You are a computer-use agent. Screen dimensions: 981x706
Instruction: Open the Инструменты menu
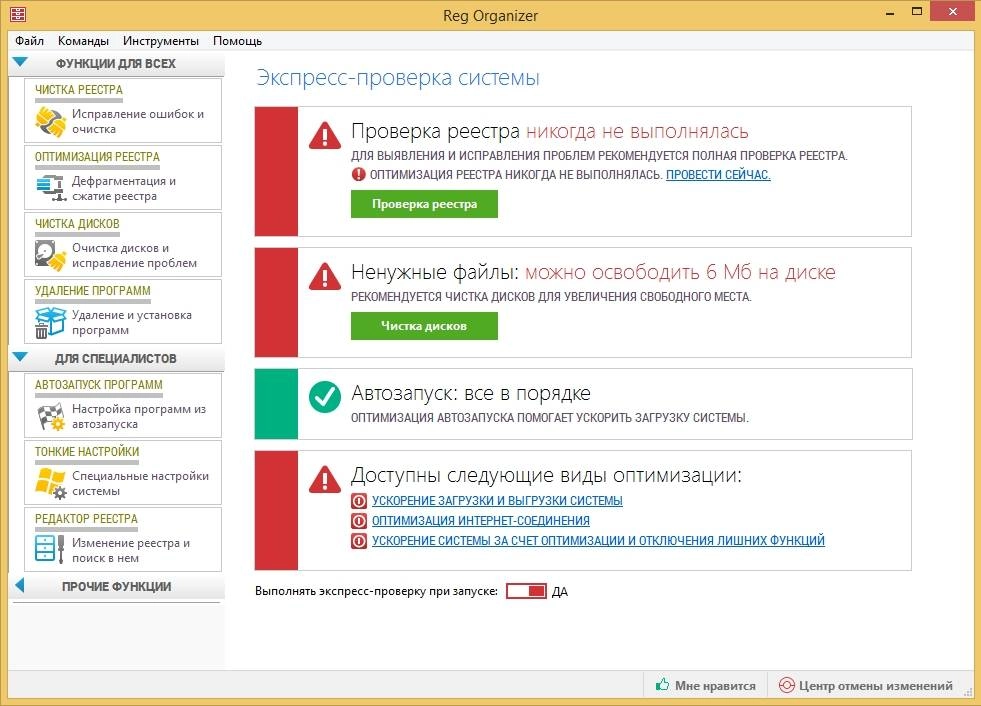click(161, 41)
